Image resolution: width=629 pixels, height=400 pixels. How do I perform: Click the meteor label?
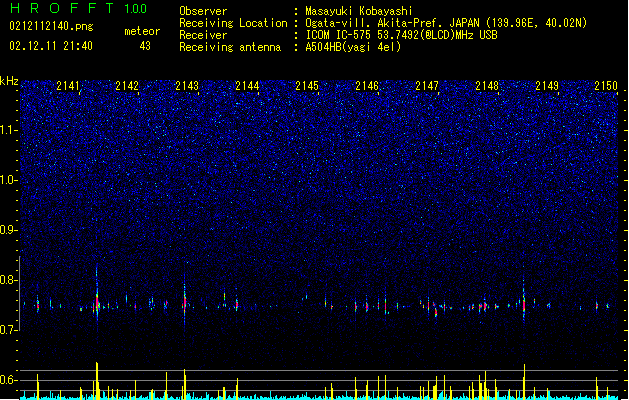tap(142, 31)
